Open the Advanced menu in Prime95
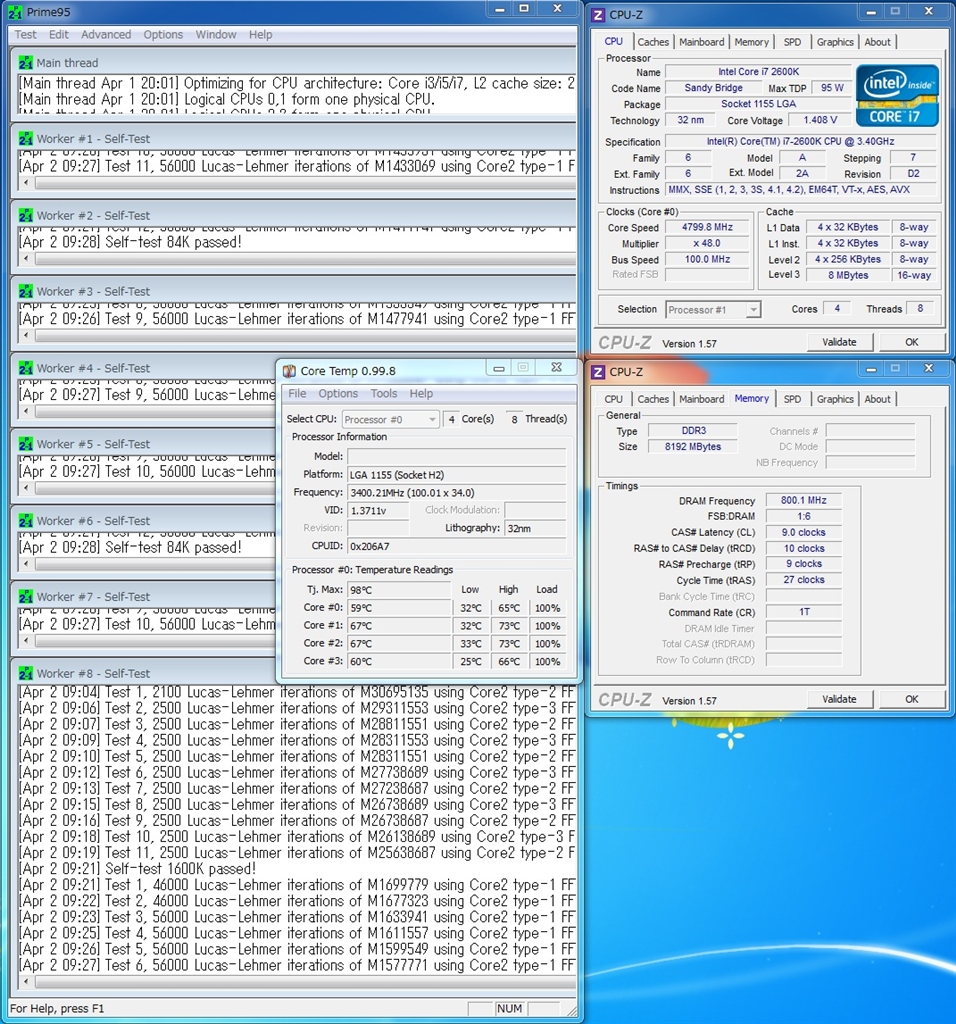The height and width of the screenshot is (1024, 956). coord(106,35)
